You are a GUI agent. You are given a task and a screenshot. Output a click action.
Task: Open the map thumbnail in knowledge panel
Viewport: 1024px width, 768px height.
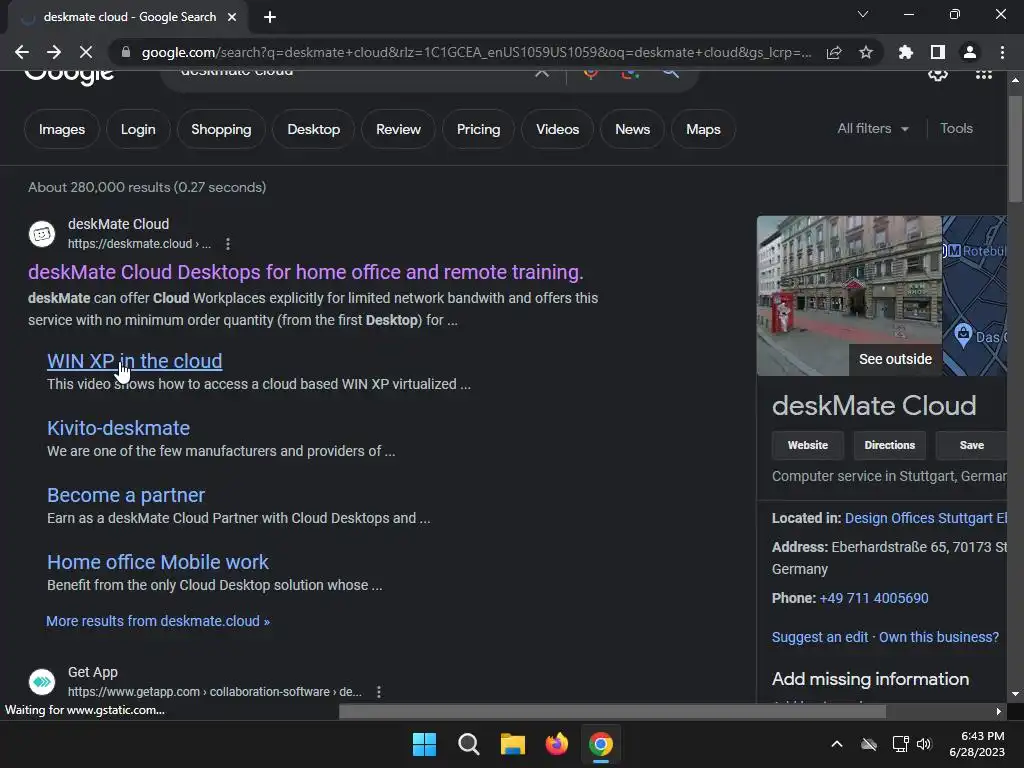974,296
